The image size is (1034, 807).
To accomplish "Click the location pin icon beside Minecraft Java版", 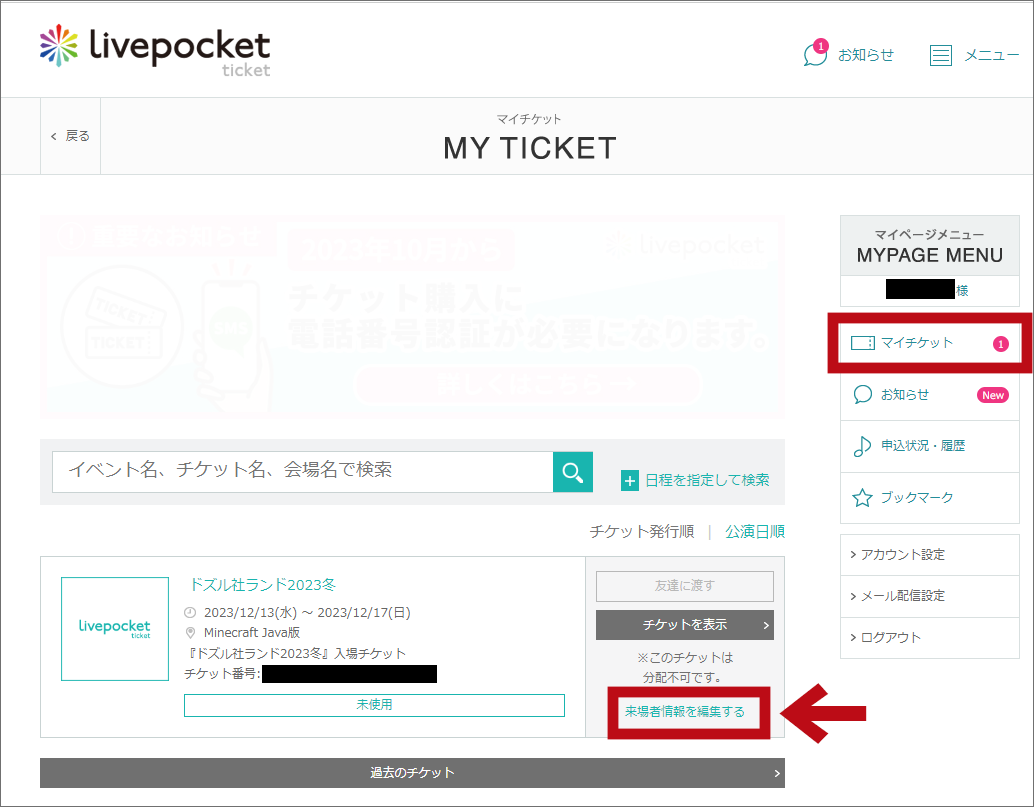I will [191, 633].
